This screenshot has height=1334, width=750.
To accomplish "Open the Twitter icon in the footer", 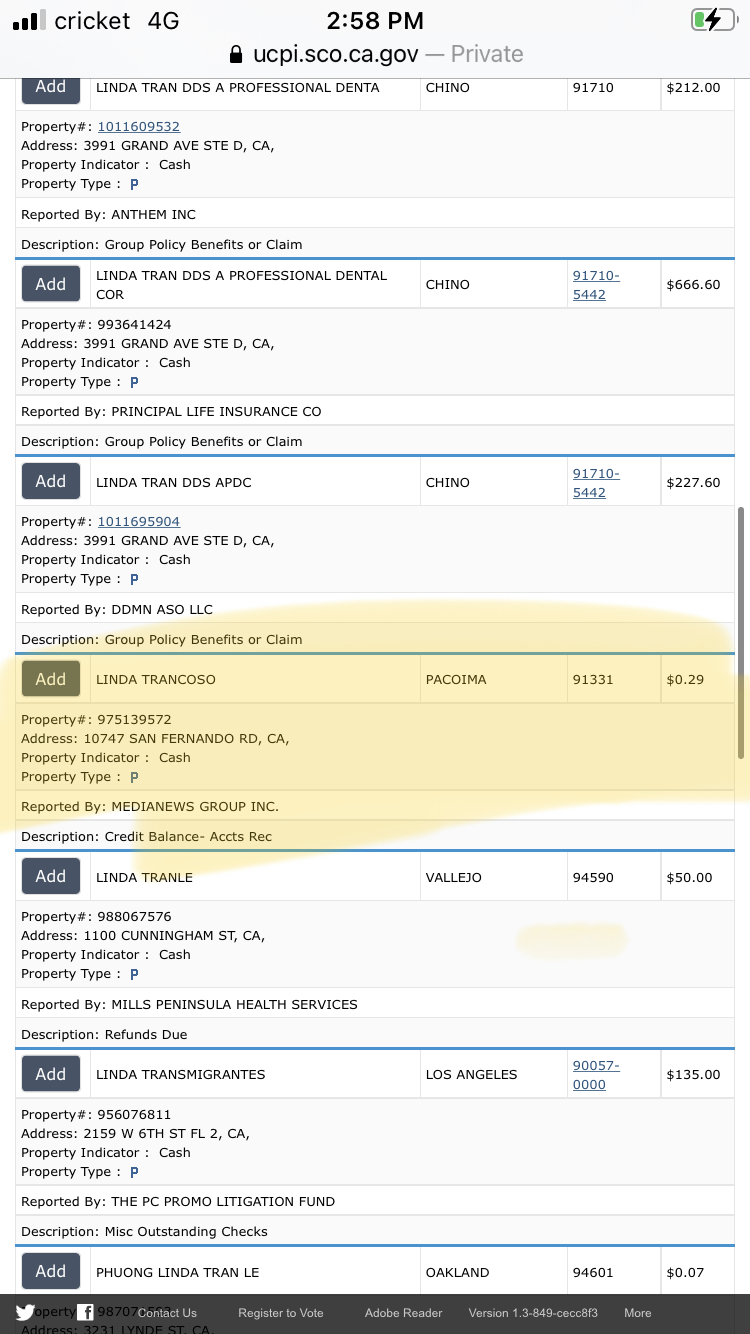I will (24, 1312).
